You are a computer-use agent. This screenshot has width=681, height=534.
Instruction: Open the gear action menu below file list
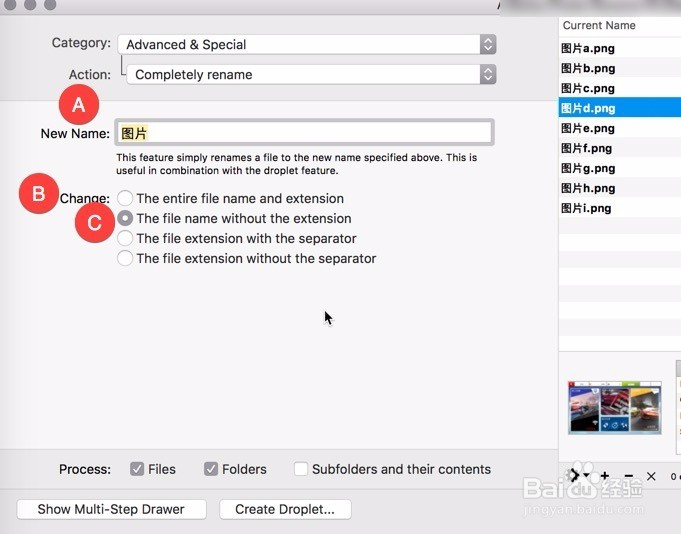[x=577, y=475]
